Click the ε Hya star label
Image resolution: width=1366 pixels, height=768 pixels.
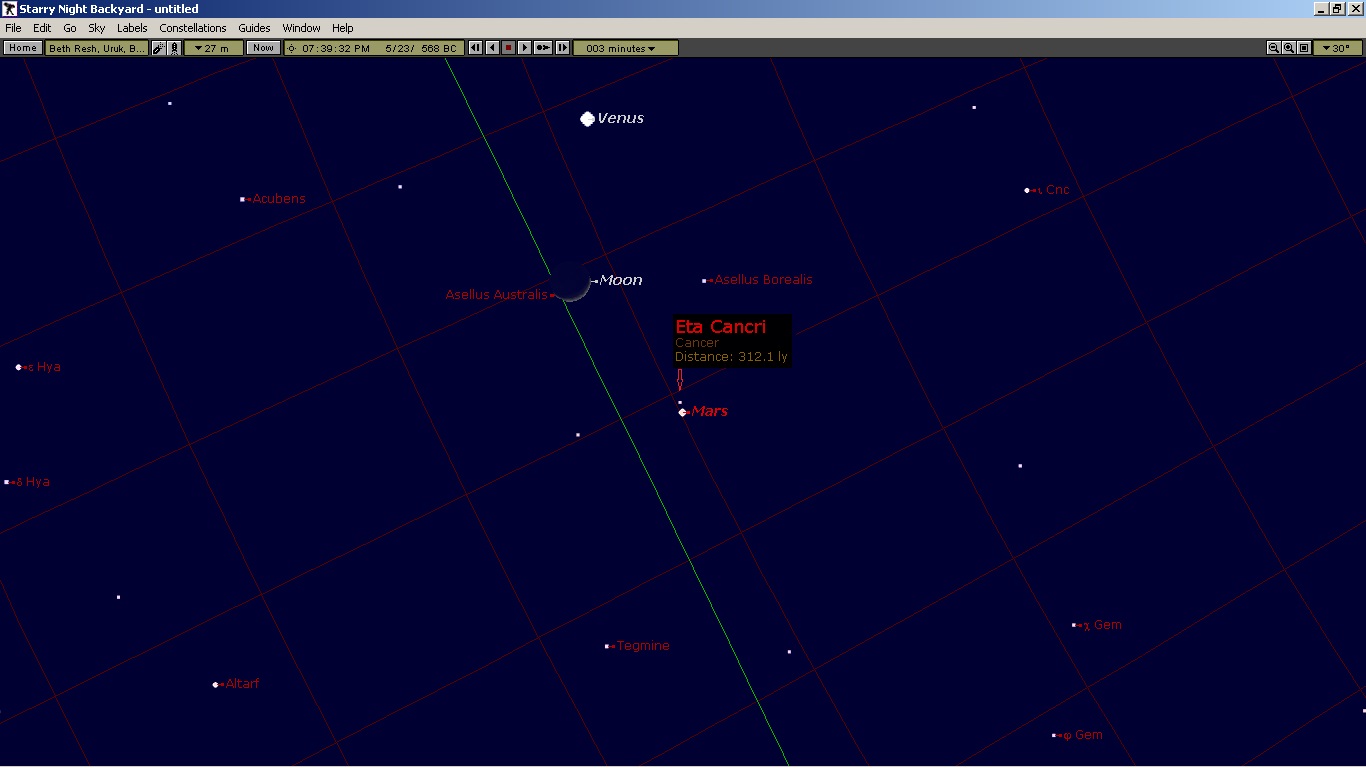(44, 367)
